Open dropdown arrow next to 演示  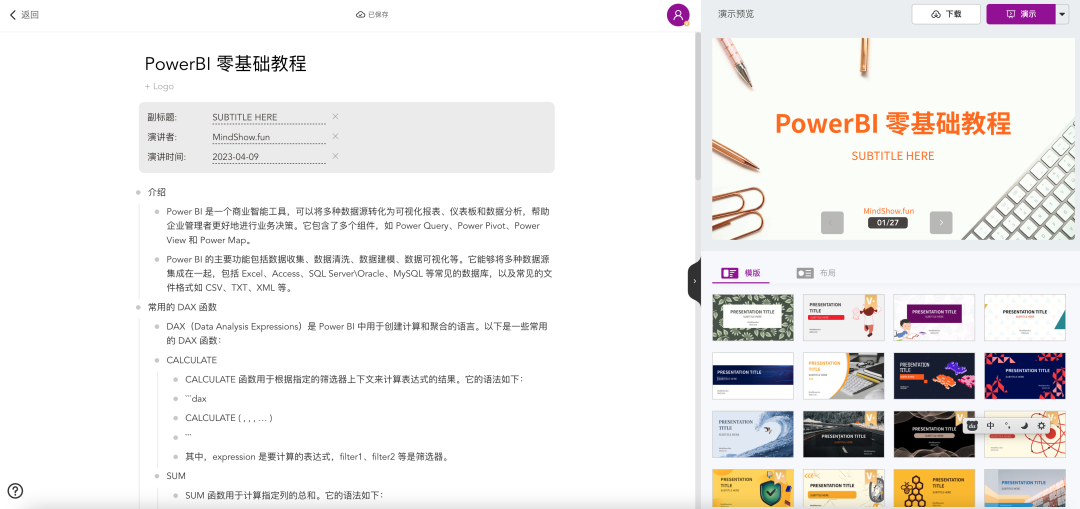tap(1061, 14)
